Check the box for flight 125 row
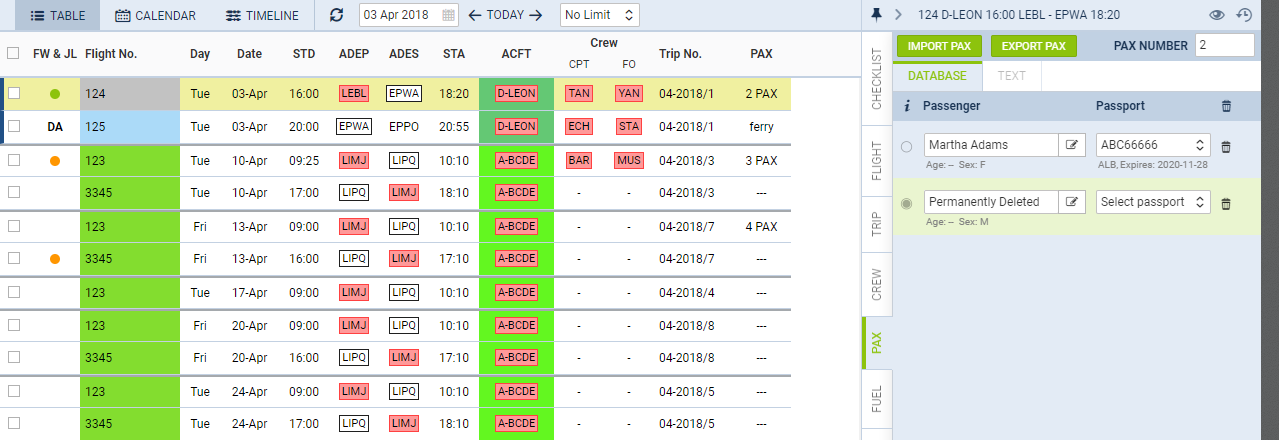 tap(14, 127)
